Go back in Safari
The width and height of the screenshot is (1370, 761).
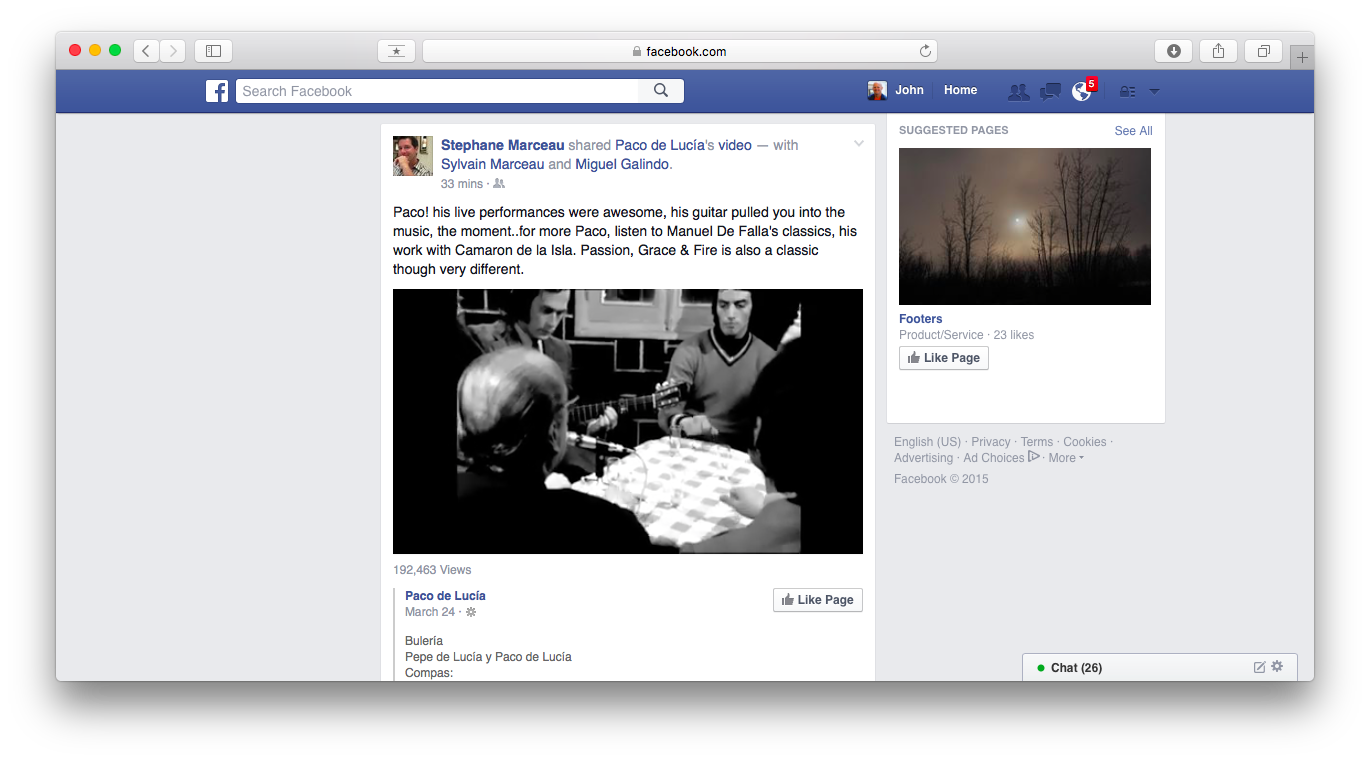(146, 51)
